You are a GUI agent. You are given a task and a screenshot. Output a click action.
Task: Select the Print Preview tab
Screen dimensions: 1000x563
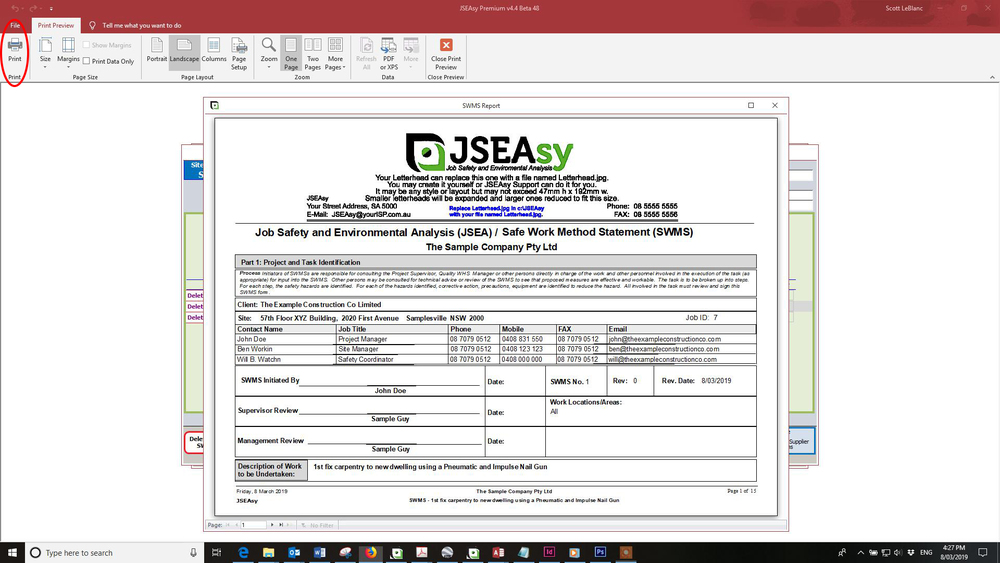pos(55,24)
